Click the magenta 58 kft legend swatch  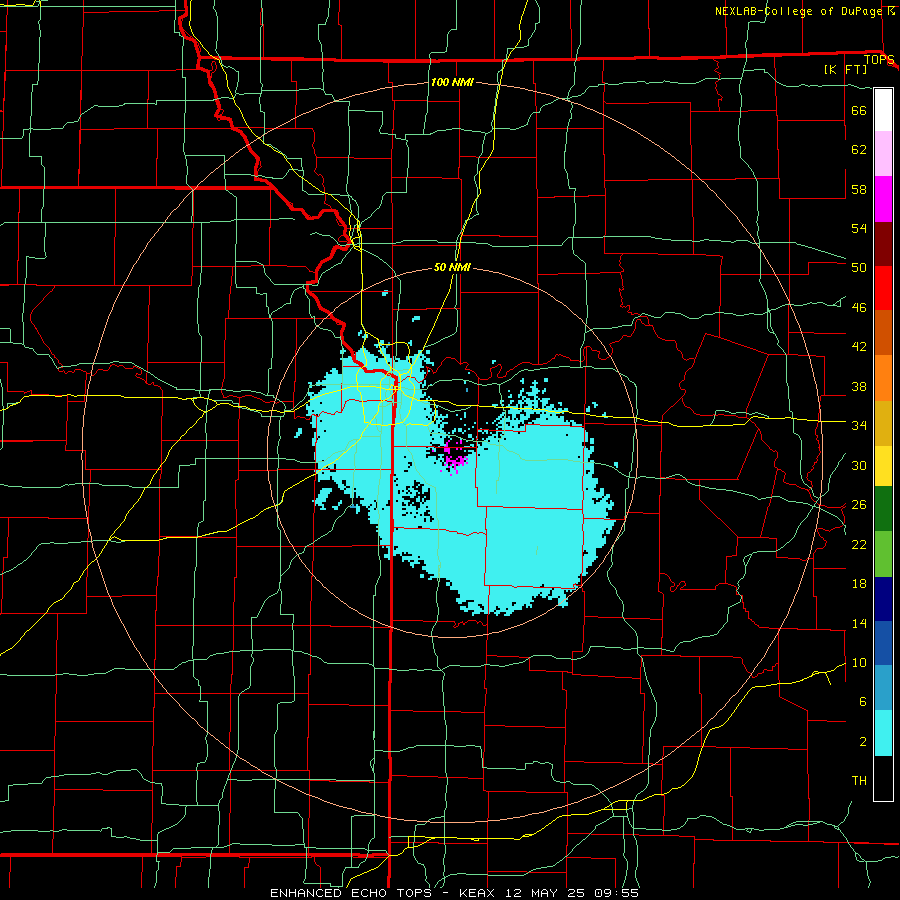(883, 199)
